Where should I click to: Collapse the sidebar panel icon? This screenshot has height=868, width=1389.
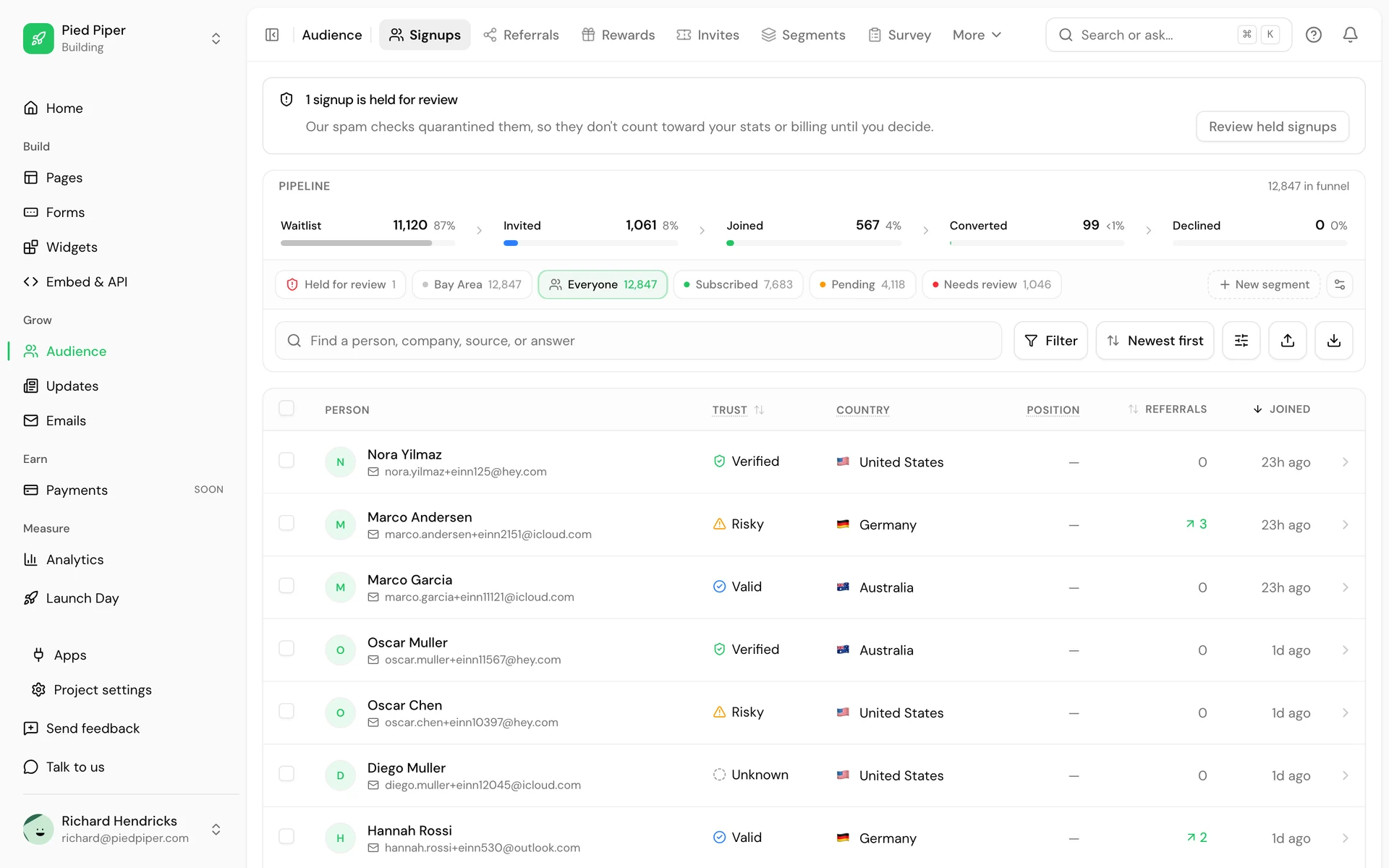272,35
